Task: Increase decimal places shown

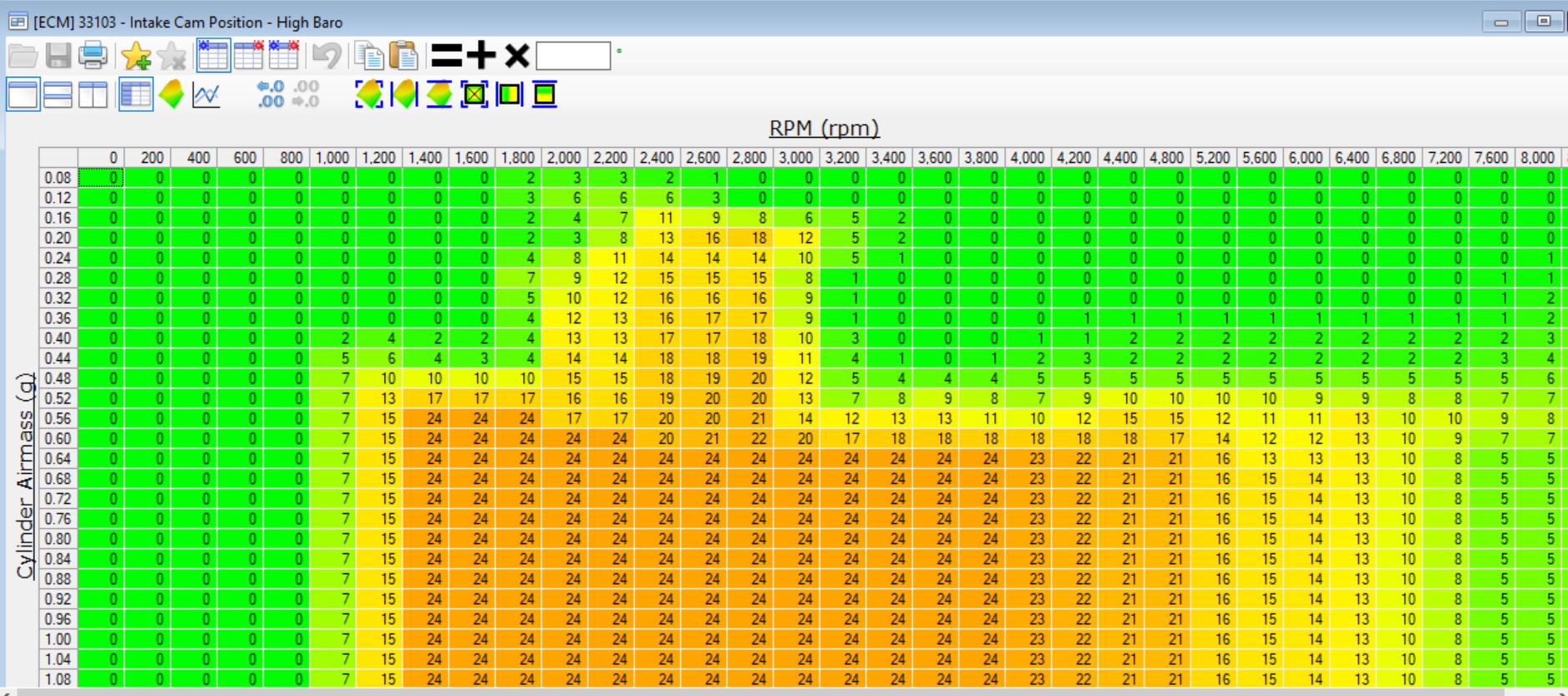Action: 271,94
